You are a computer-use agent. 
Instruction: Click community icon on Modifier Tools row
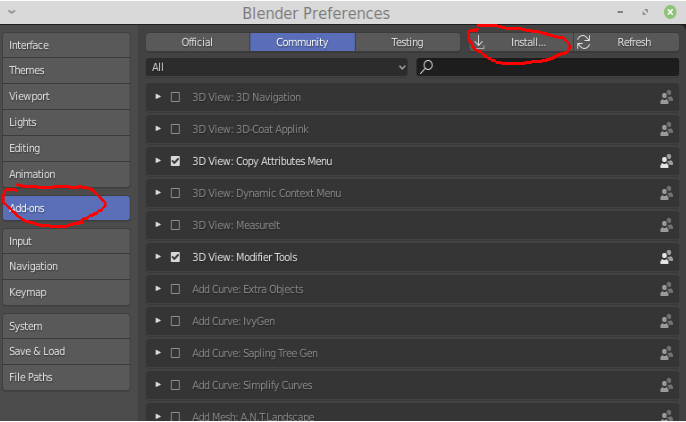(x=666, y=257)
